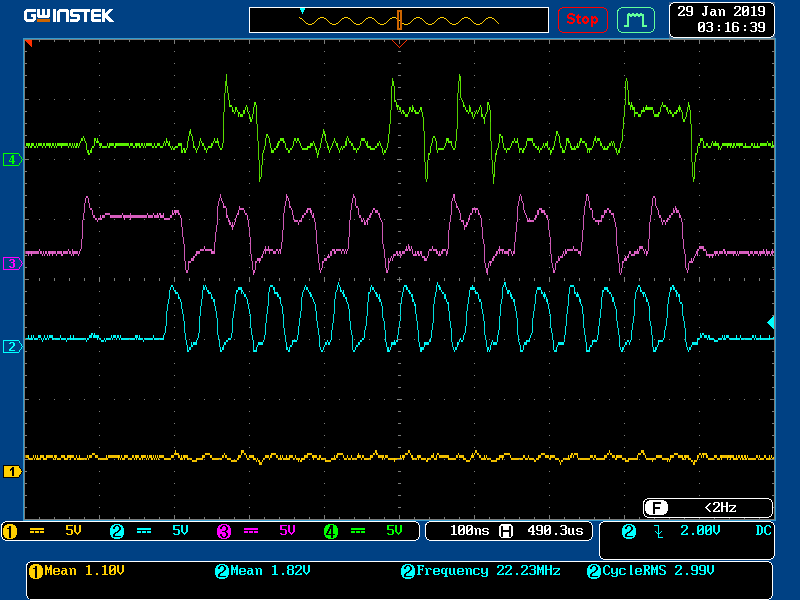Screen dimensions: 800x600
Task: Click the square-wave trigger type icon
Action: tap(636, 19)
